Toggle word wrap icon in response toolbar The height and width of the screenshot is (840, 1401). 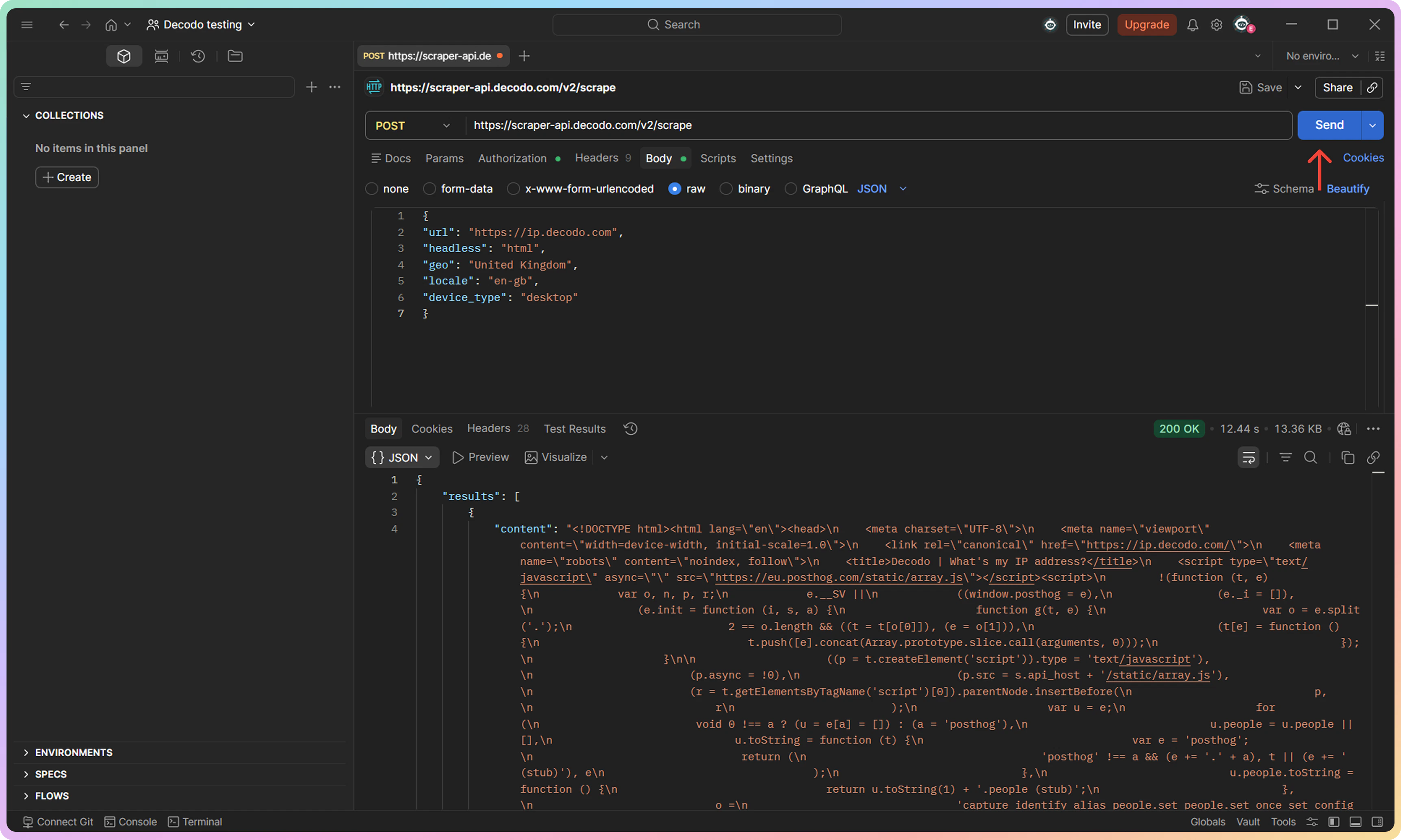click(1248, 457)
